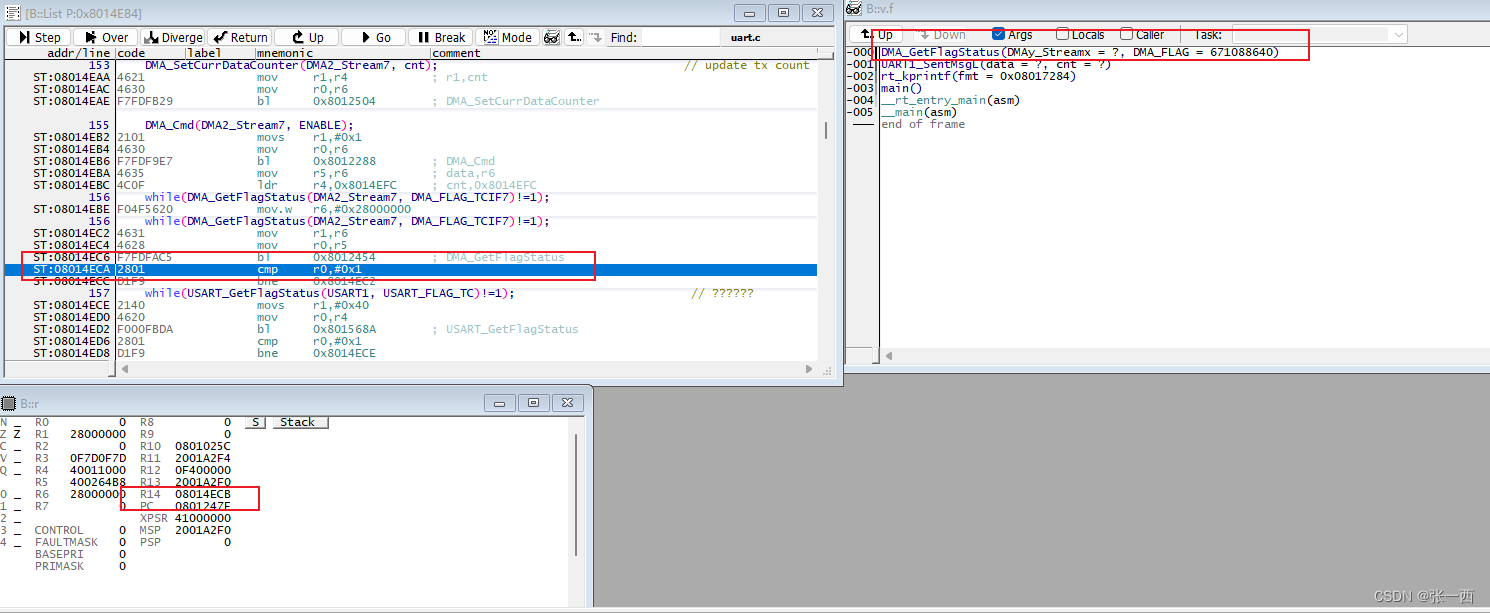Maximize the List window

point(783,12)
